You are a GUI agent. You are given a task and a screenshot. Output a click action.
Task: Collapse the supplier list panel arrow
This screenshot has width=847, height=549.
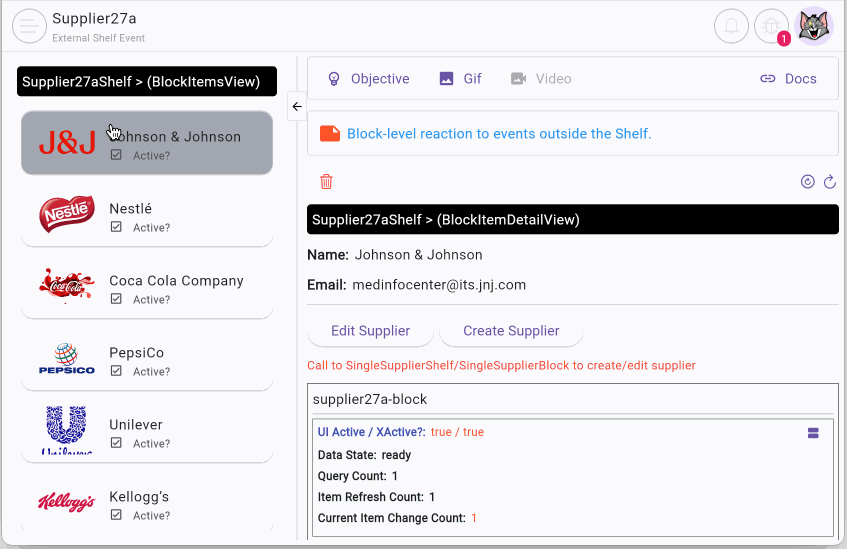tap(297, 106)
